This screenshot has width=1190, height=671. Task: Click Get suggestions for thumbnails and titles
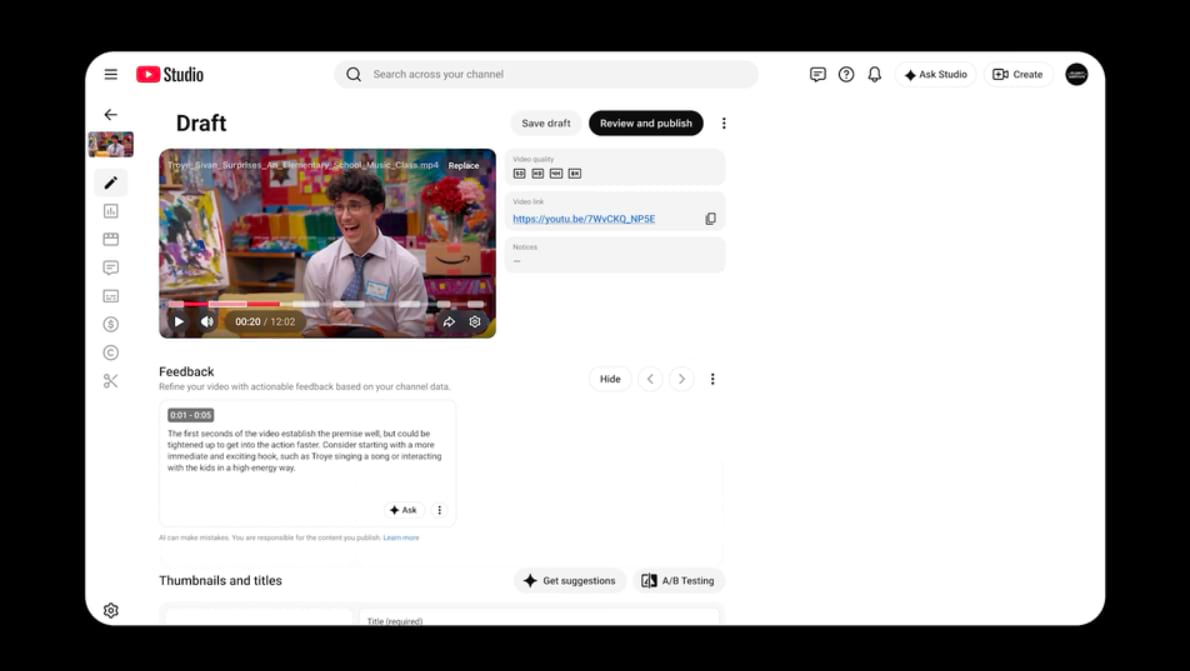570,581
